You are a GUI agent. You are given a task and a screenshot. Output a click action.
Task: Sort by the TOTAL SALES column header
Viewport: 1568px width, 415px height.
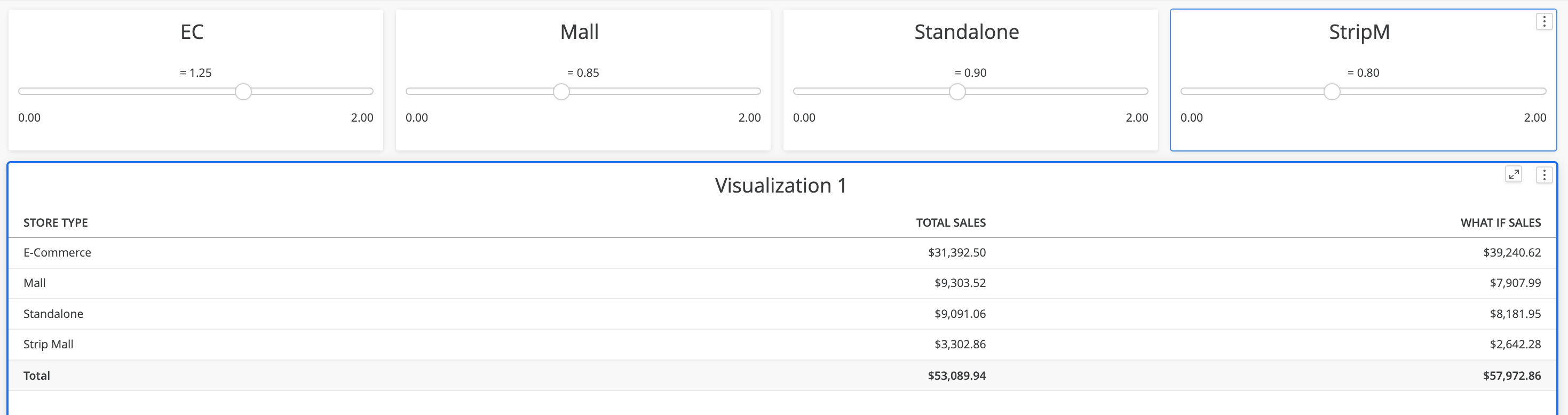950,223
